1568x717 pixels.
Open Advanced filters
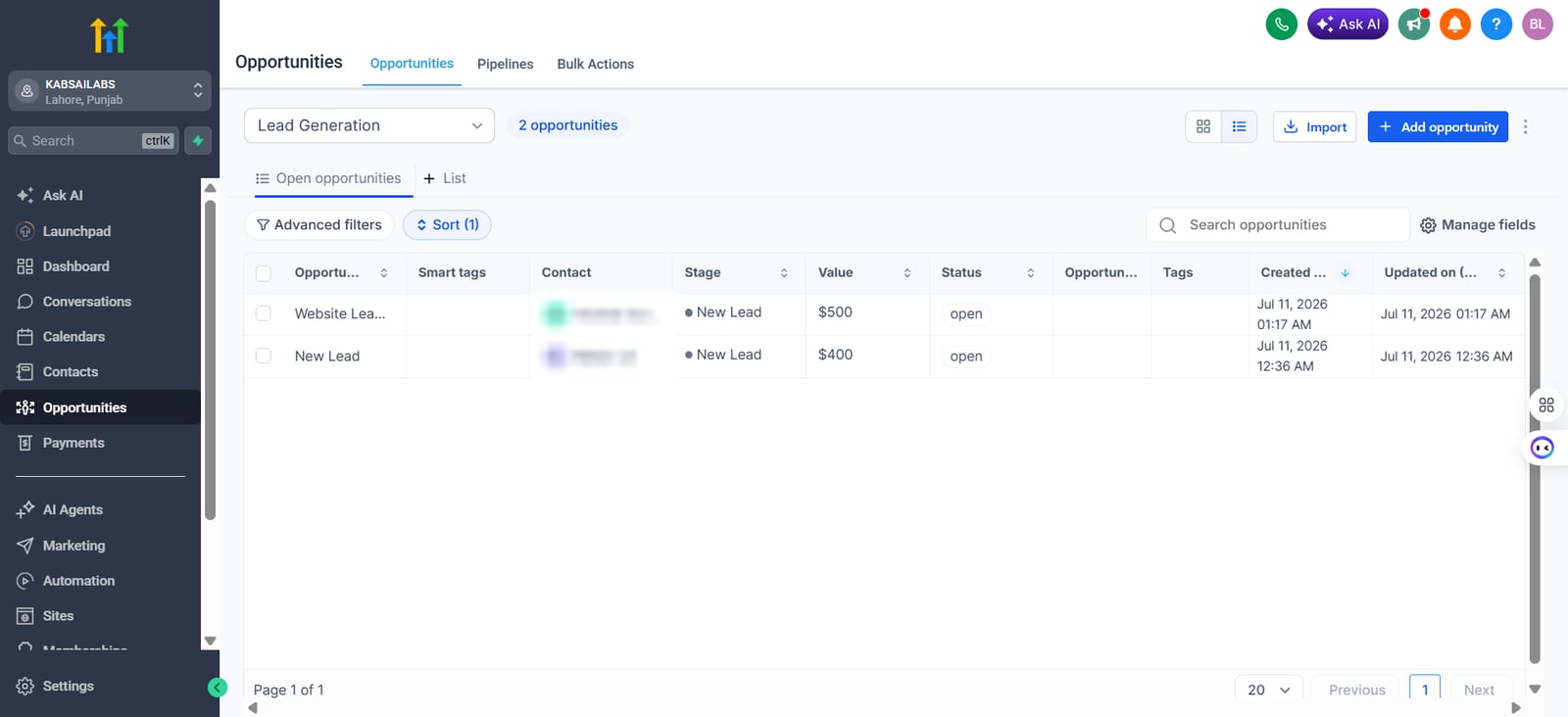[319, 225]
